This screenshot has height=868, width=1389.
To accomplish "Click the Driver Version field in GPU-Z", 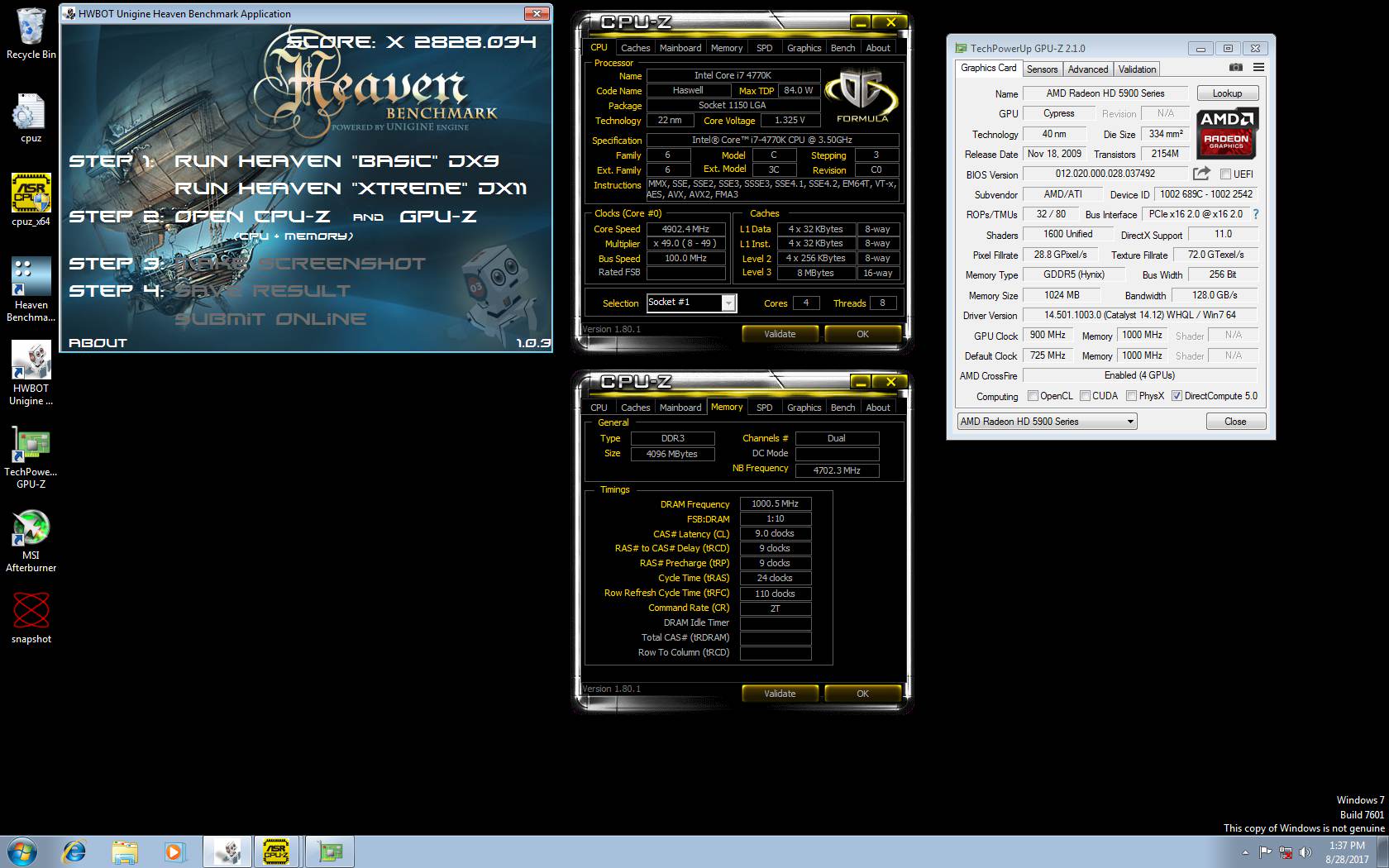I will click(x=1139, y=315).
